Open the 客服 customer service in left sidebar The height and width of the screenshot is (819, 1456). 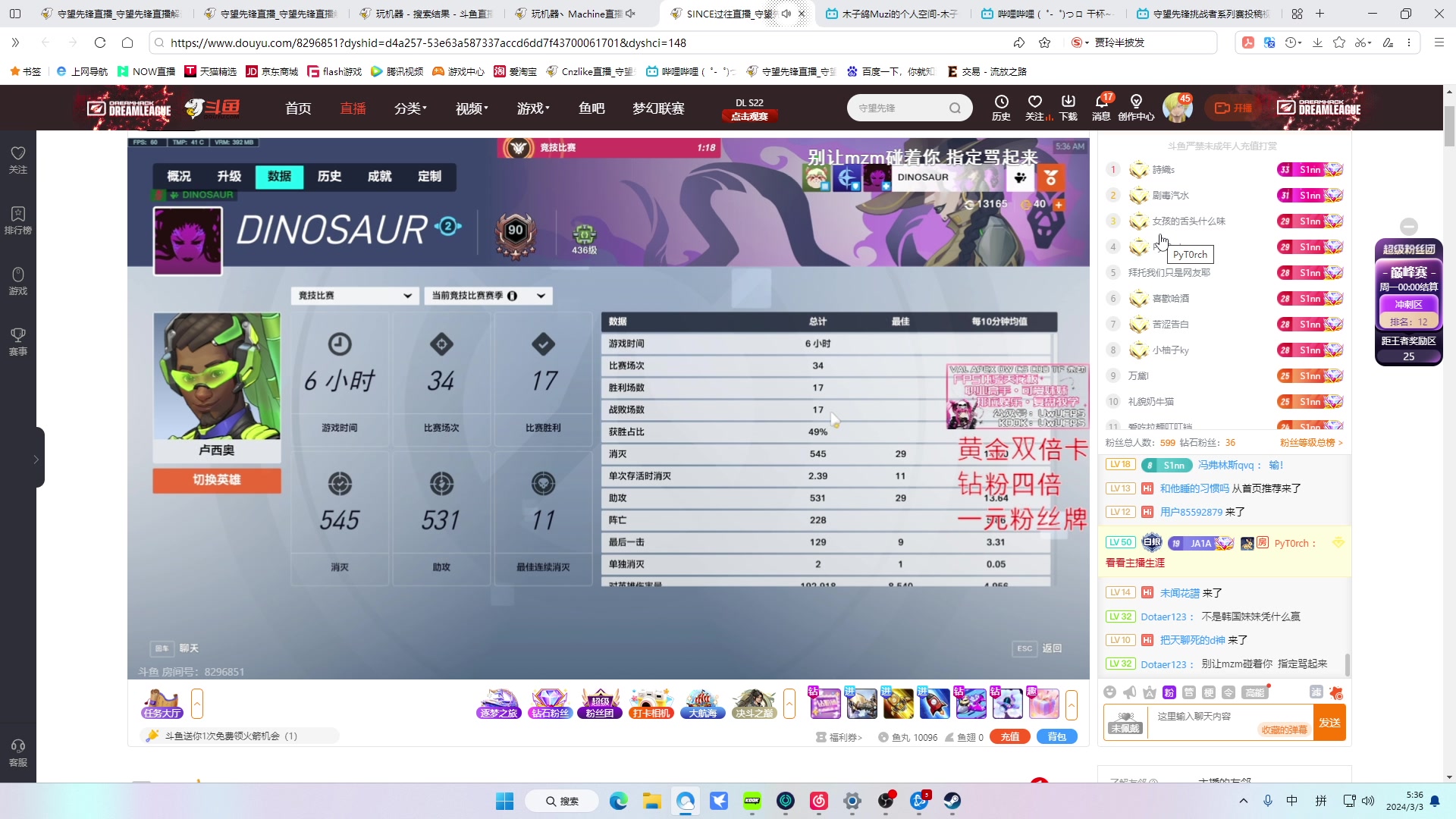[17, 753]
